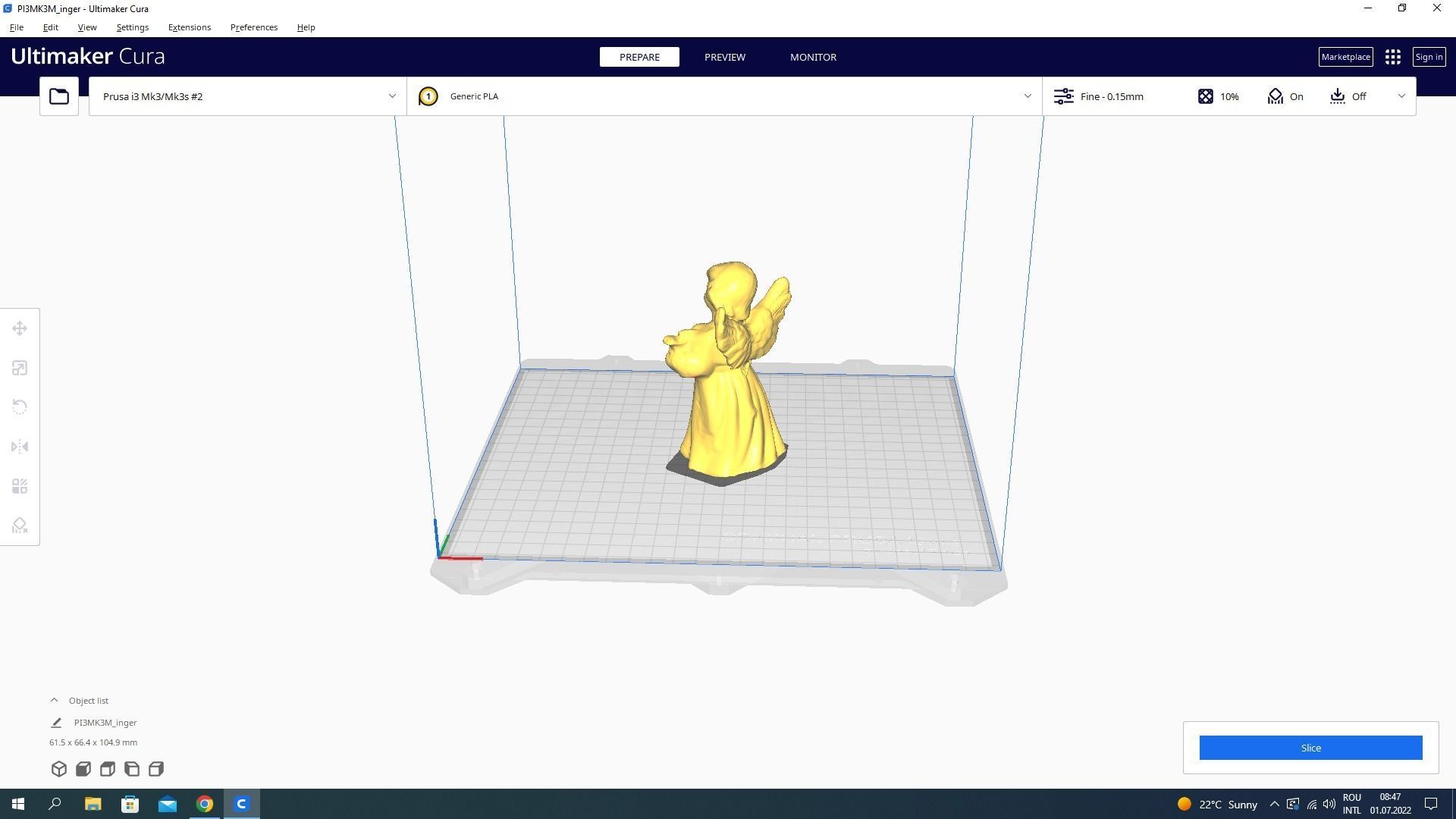
Task: Click volume icon in system tray
Action: click(x=1329, y=804)
